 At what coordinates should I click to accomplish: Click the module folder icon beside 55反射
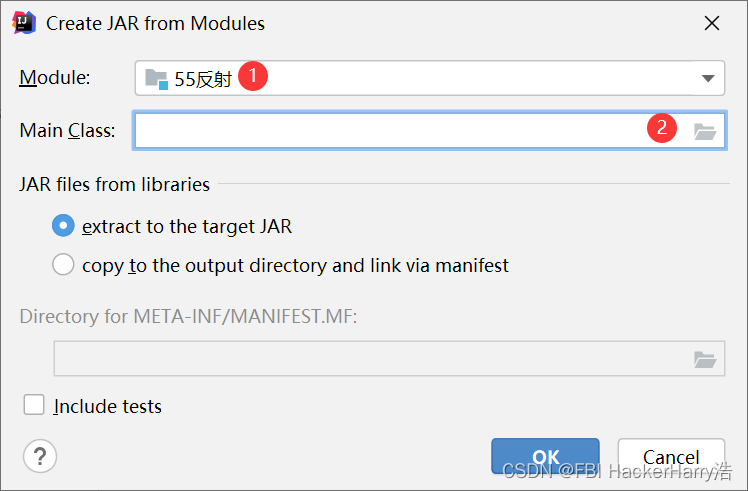pos(156,79)
